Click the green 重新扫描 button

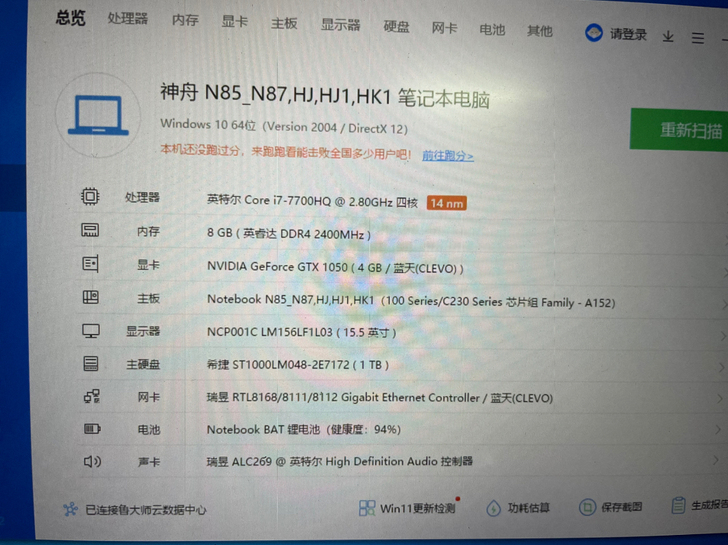pos(679,130)
